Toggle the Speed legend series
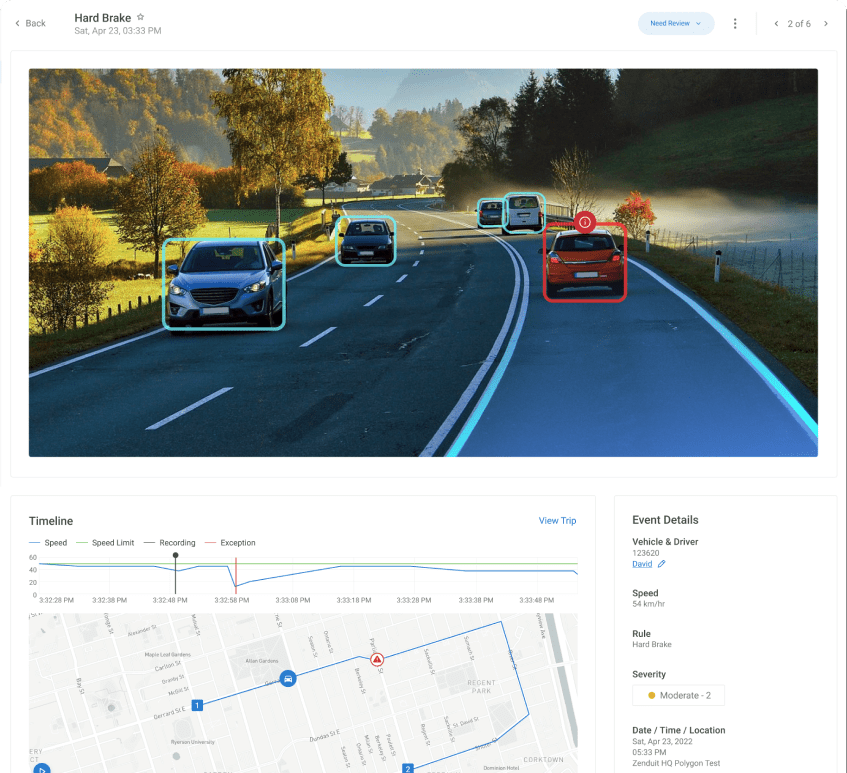 (48, 542)
